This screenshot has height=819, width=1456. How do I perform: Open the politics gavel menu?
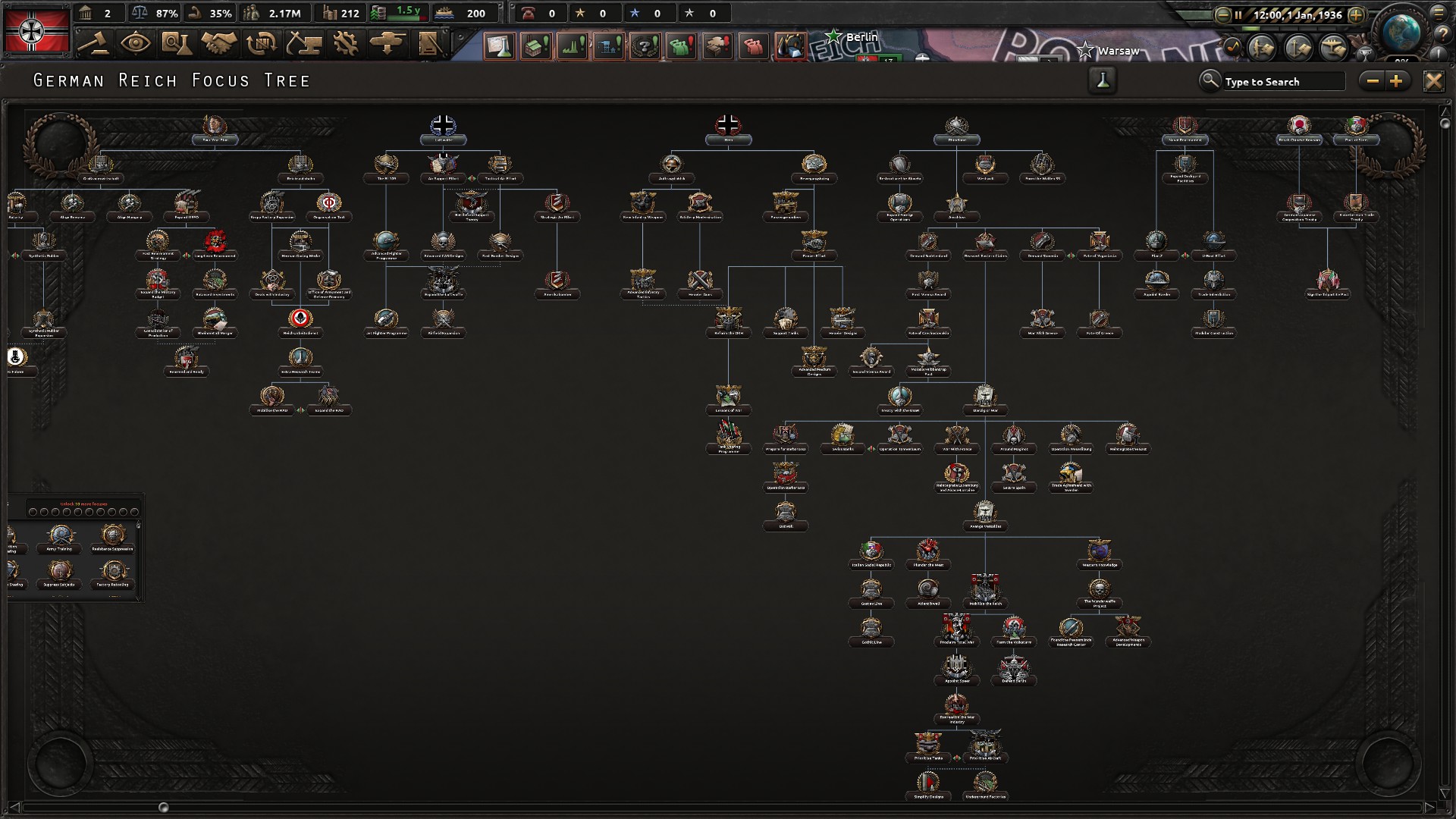point(94,43)
